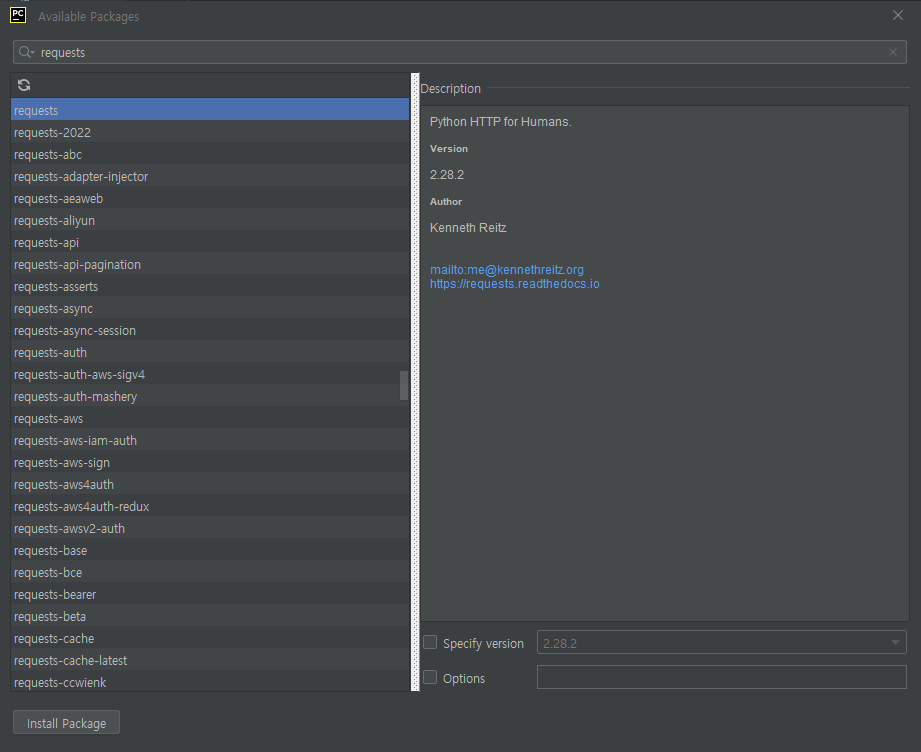Select requests-cache-latest package
This screenshot has height=752, width=921.
click(x=210, y=660)
